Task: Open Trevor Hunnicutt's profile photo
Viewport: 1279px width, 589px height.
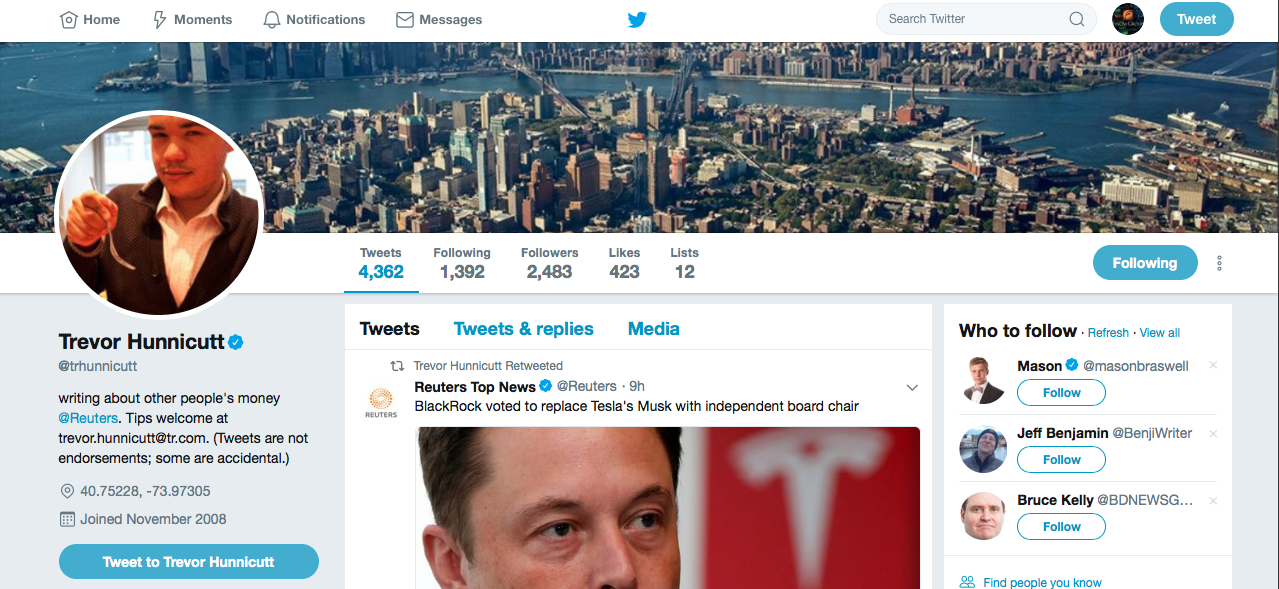Action: (160, 212)
